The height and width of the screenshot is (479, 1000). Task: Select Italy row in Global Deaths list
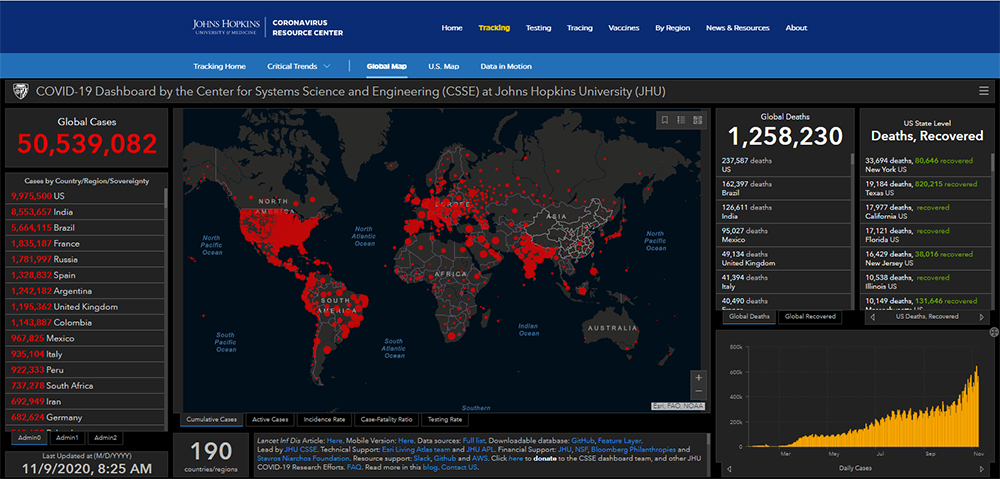[x=784, y=283]
